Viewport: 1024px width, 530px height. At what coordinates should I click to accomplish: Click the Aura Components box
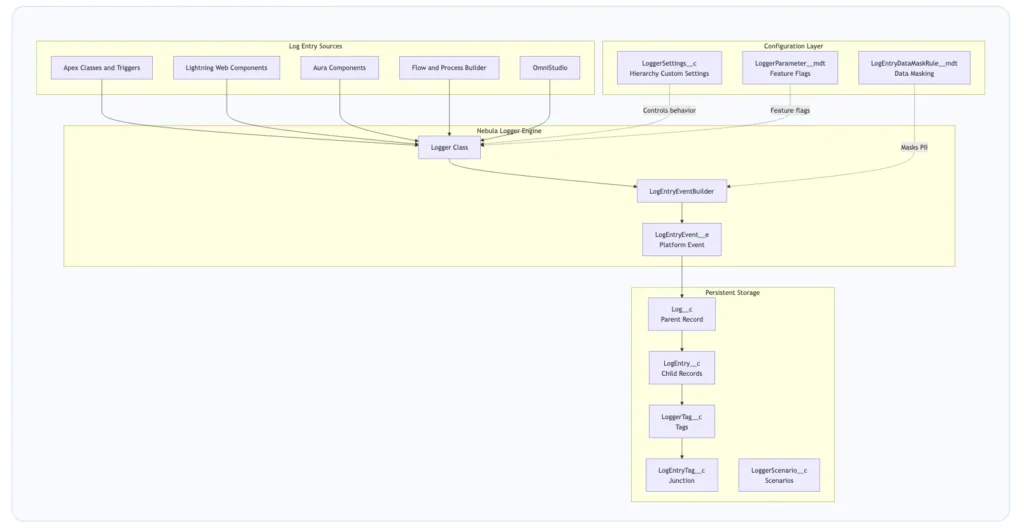pos(340,68)
